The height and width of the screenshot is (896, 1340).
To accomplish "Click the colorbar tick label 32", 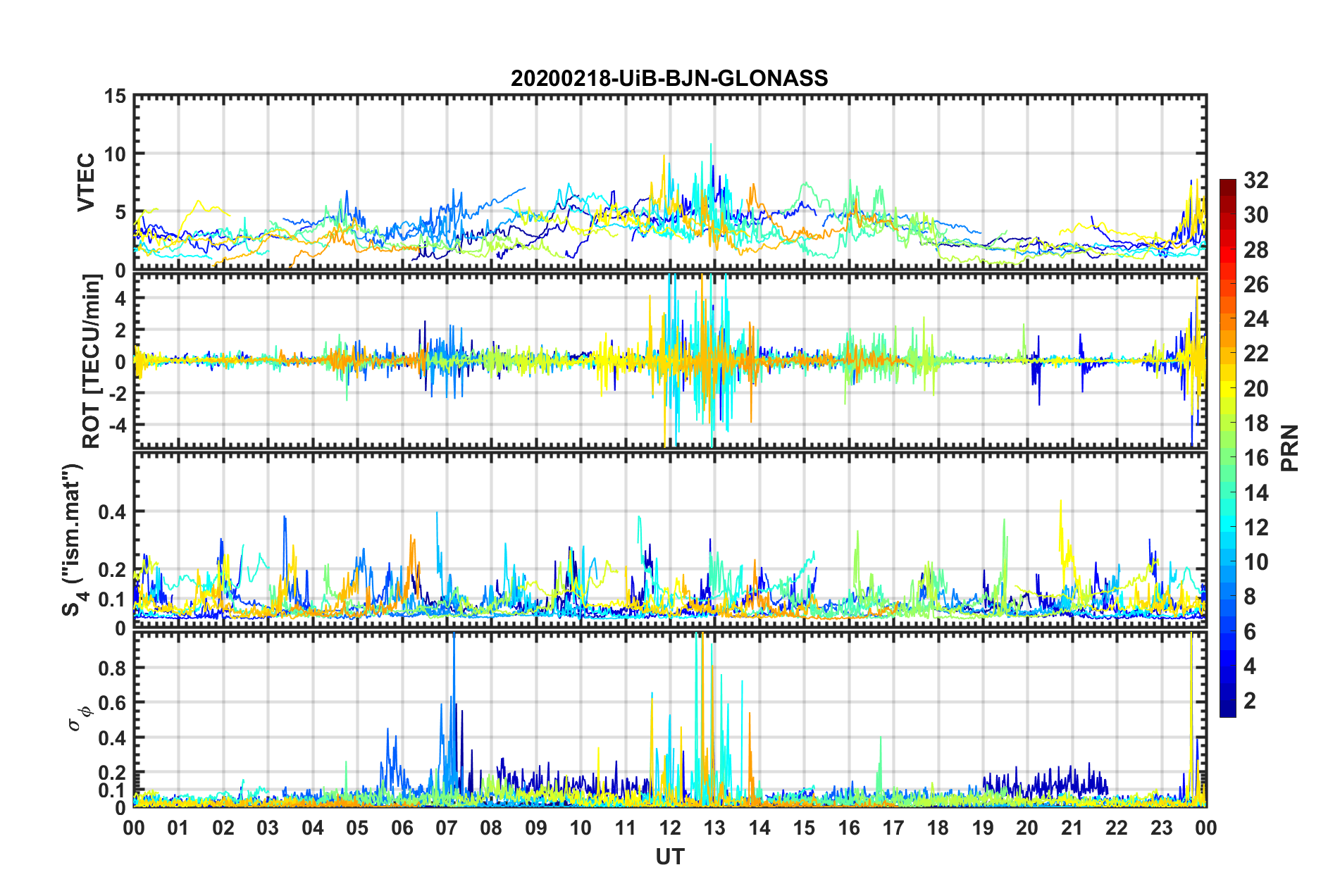I will tap(1256, 180).
